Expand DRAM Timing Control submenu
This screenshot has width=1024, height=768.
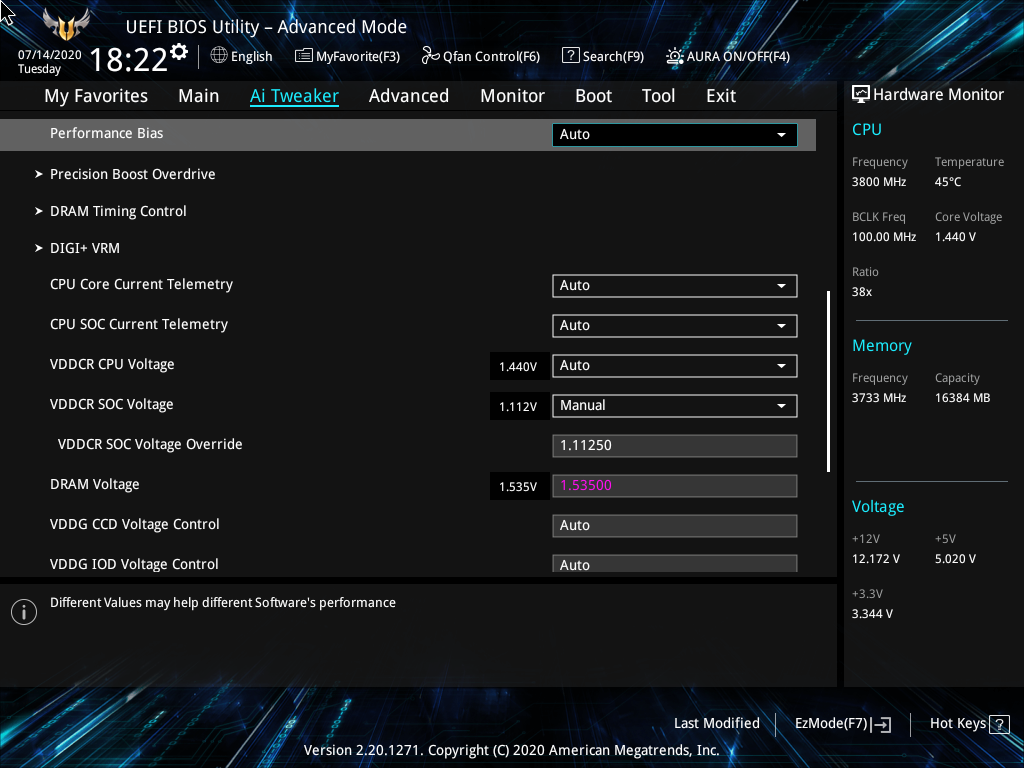[118, 212]
